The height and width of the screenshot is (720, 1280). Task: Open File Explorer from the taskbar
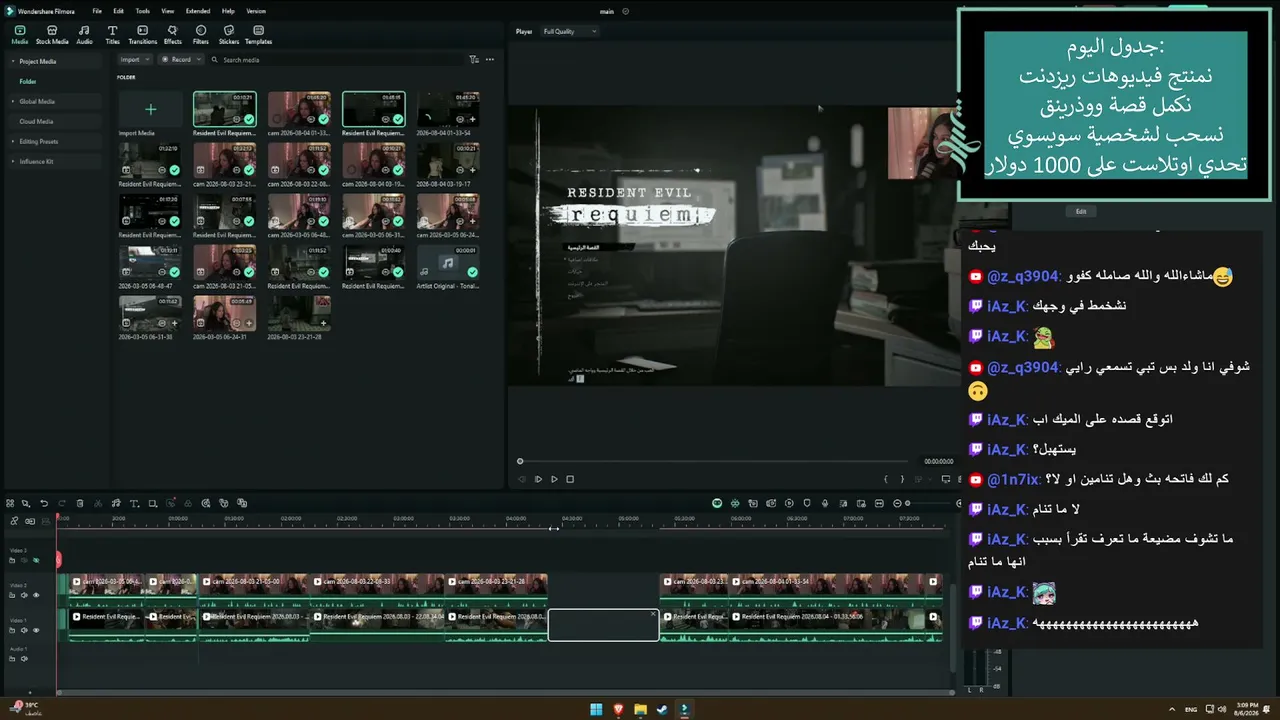[640, 710]
